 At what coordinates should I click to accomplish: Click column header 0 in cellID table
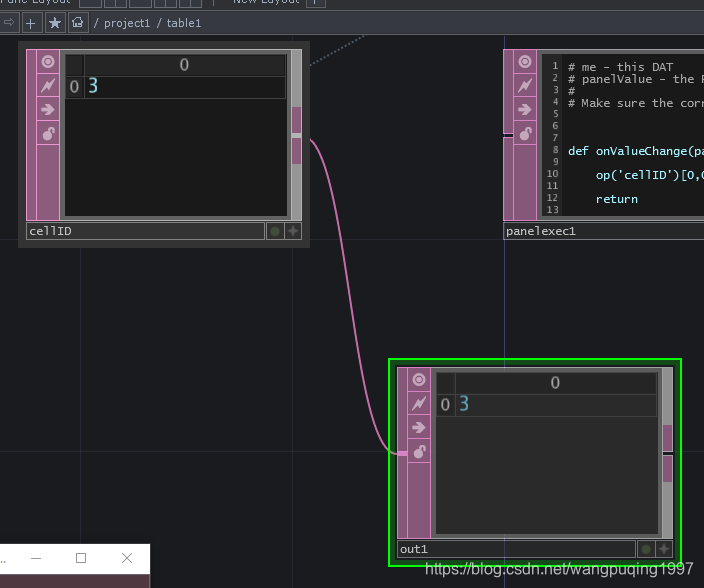click(185, 65)
